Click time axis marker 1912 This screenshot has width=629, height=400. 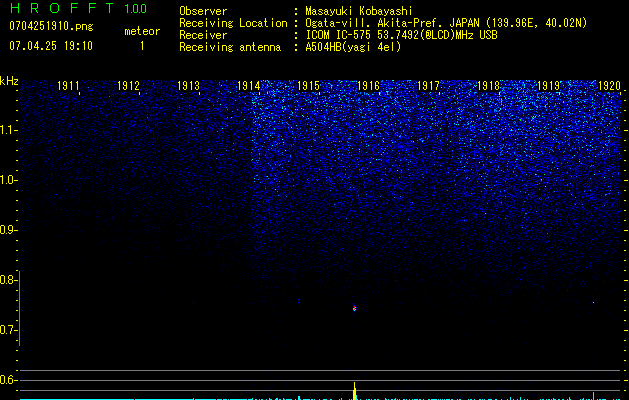[128, 86]
